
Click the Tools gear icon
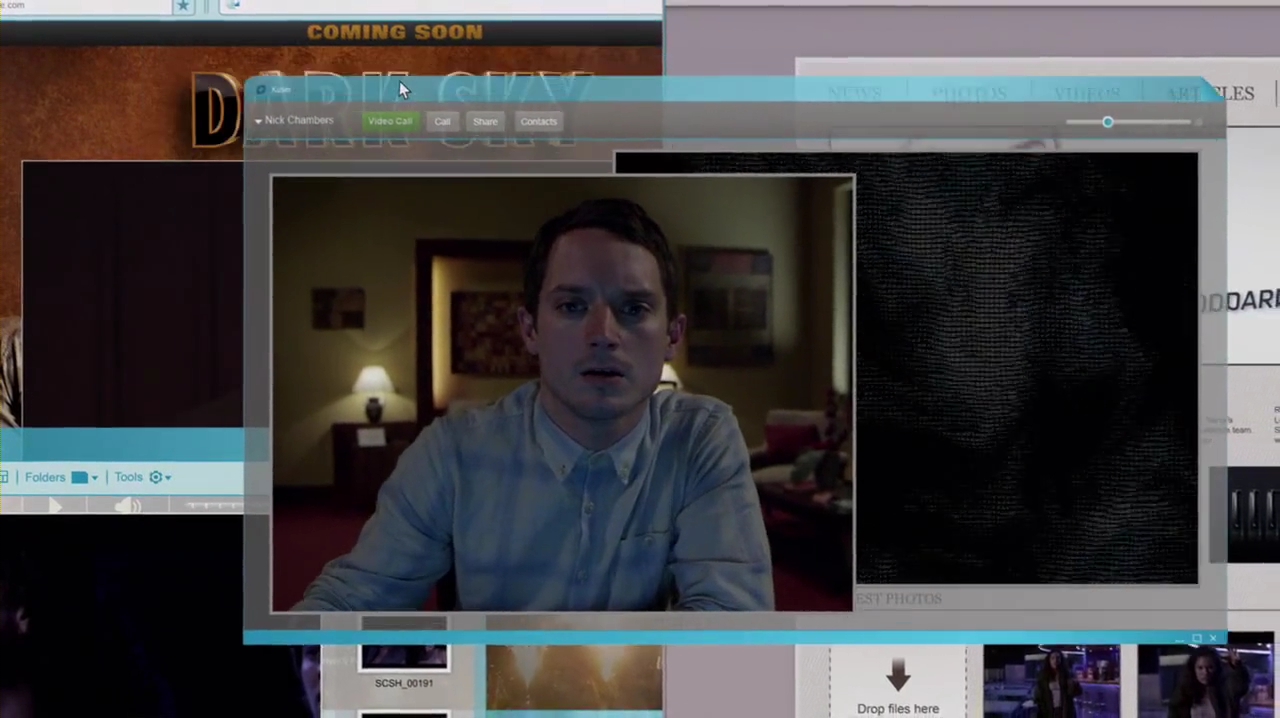point(155,478)
